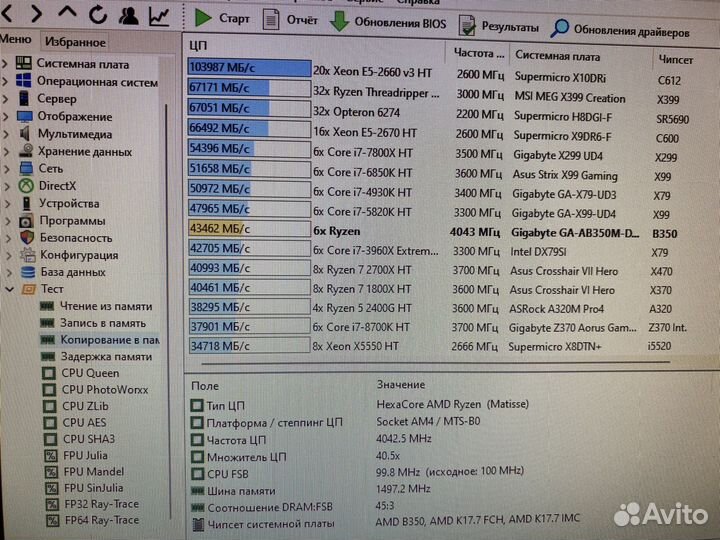The height and width of the screenshot is (540, 720).
Task: Expand the Сервер node
Action: tap(6, 98)
